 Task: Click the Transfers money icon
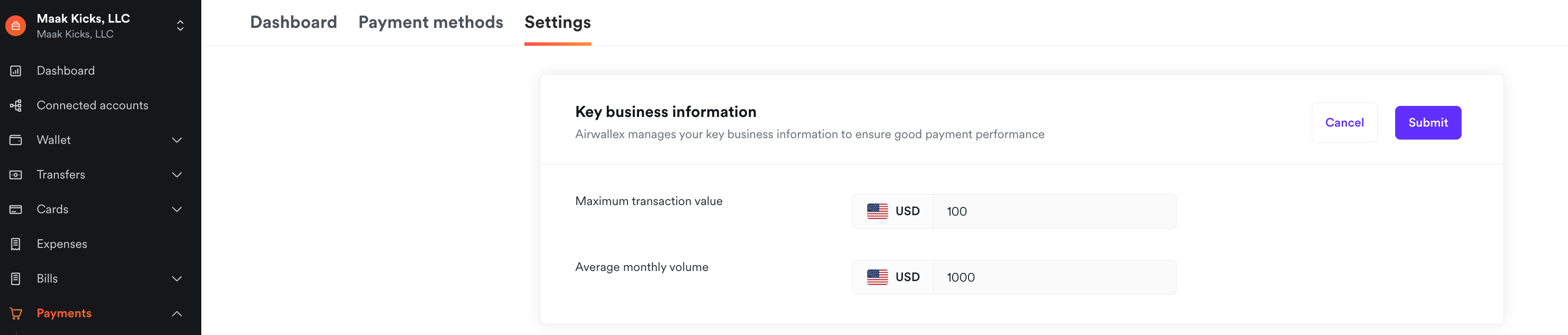(16, 175)
